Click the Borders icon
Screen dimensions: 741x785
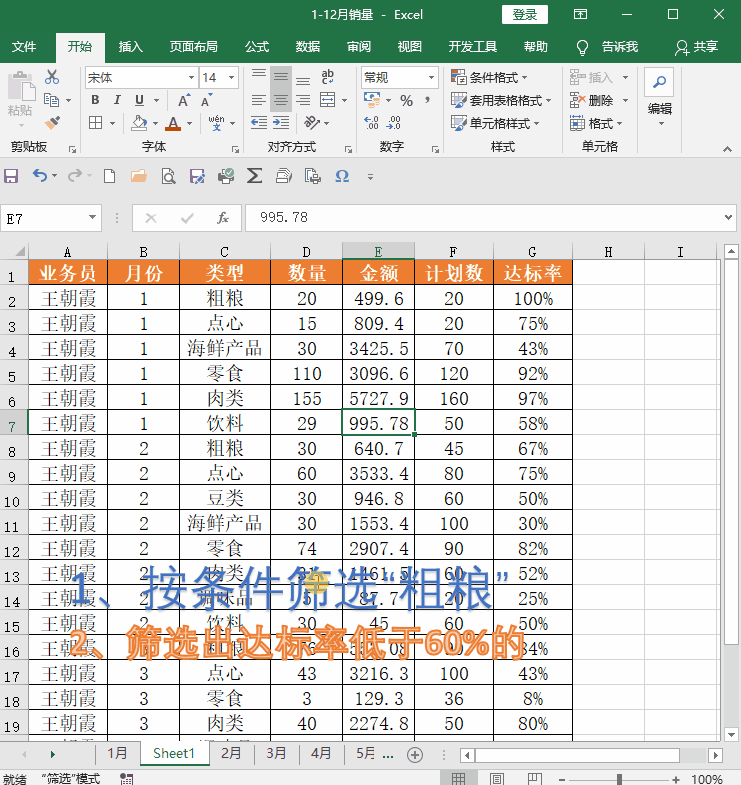(95, 123)
